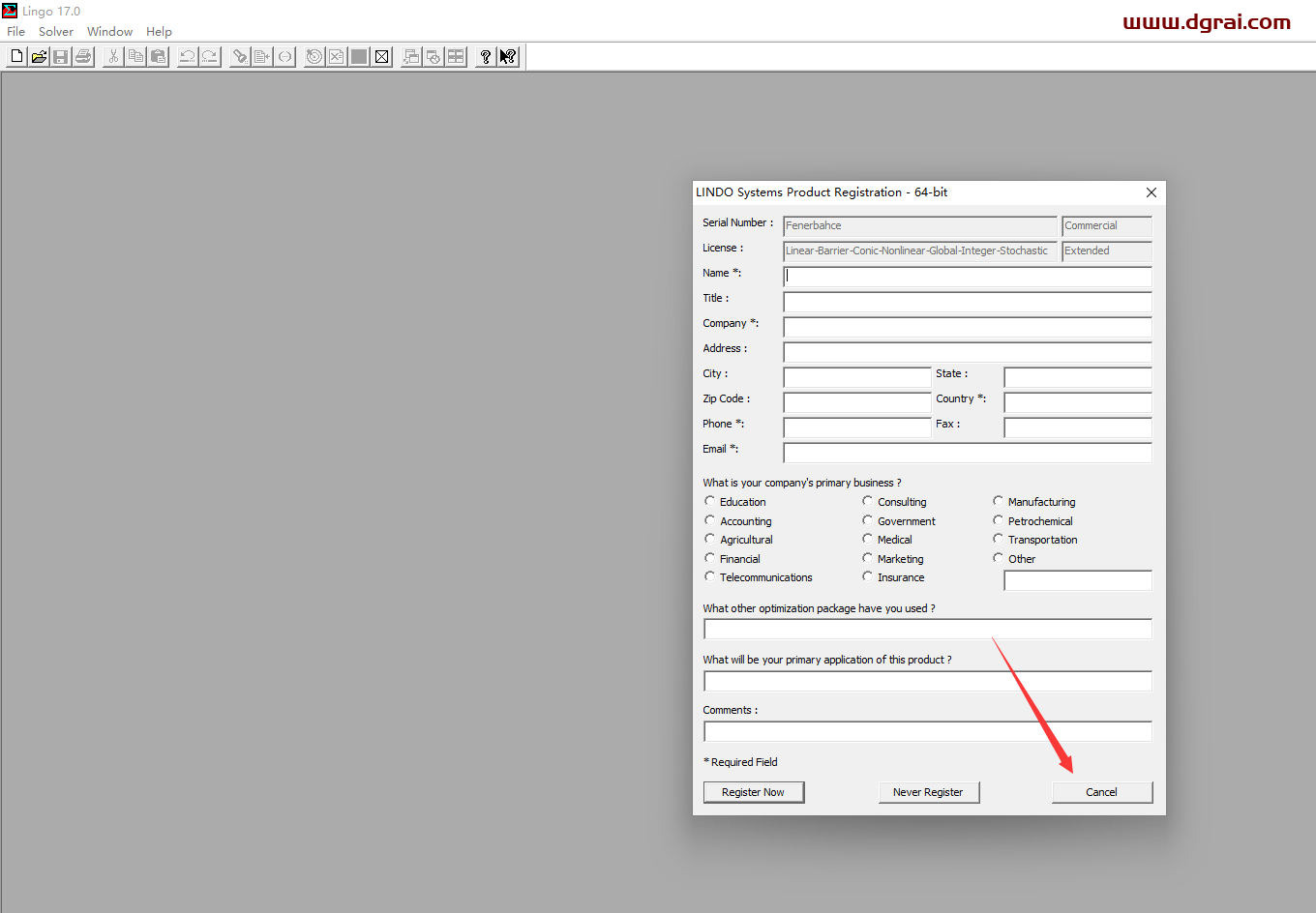Click the Open file folder icon
This screenshot has height=913, width=1316.
click(x=39, y=57)
